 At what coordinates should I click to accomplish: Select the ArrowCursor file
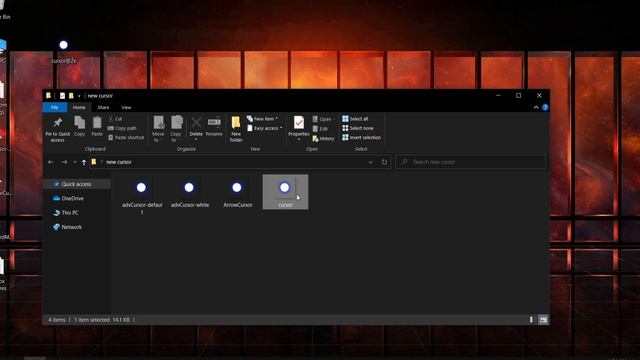click(238, 192)
